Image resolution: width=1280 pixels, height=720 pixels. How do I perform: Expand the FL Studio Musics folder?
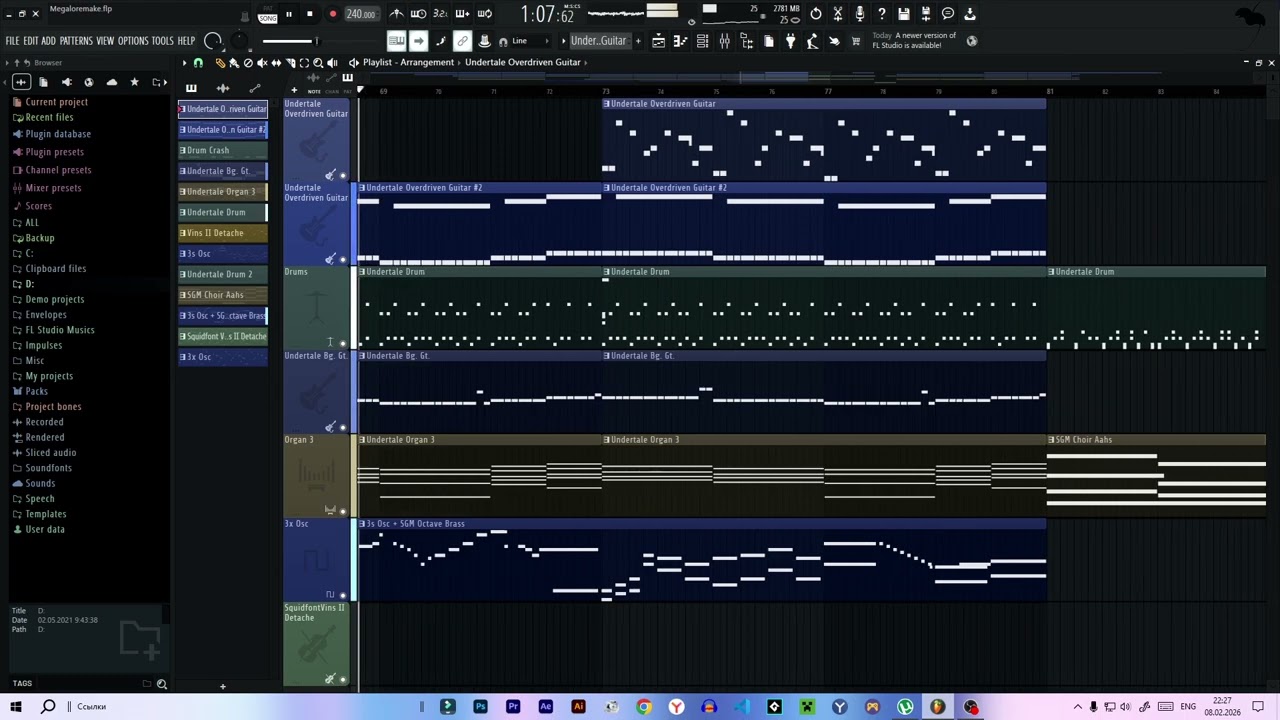(x=60, y=330)
